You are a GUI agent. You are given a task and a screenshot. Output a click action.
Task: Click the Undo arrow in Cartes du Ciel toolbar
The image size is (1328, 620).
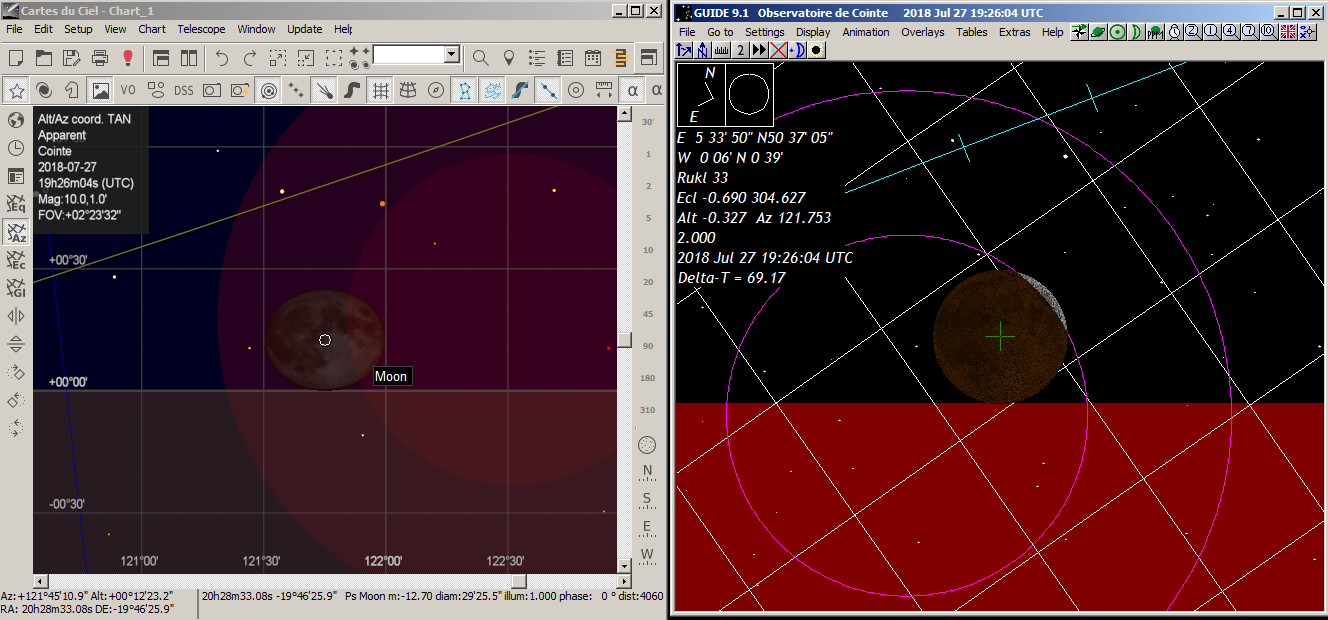(x=222, y=58)
